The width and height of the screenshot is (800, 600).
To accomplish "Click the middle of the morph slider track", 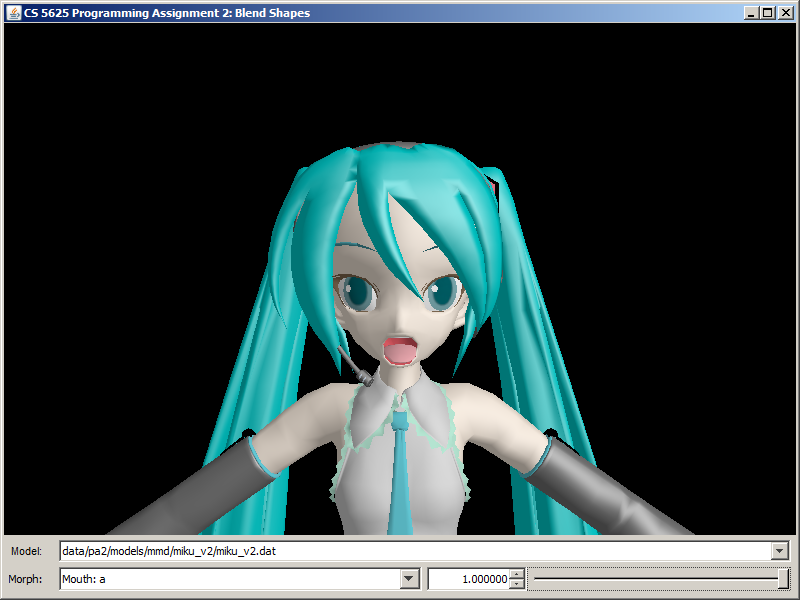I will [659, 579].
